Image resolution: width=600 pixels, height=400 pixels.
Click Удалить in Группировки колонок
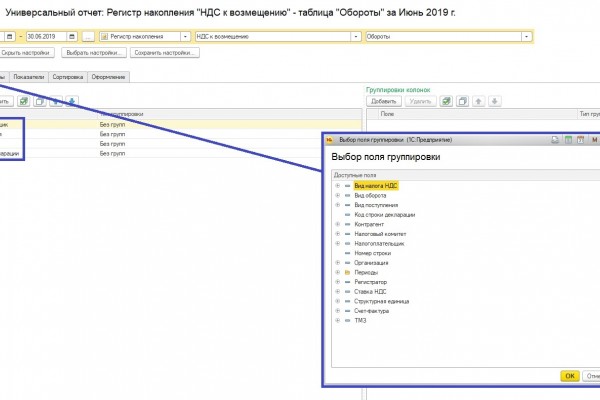coord(420,101)
